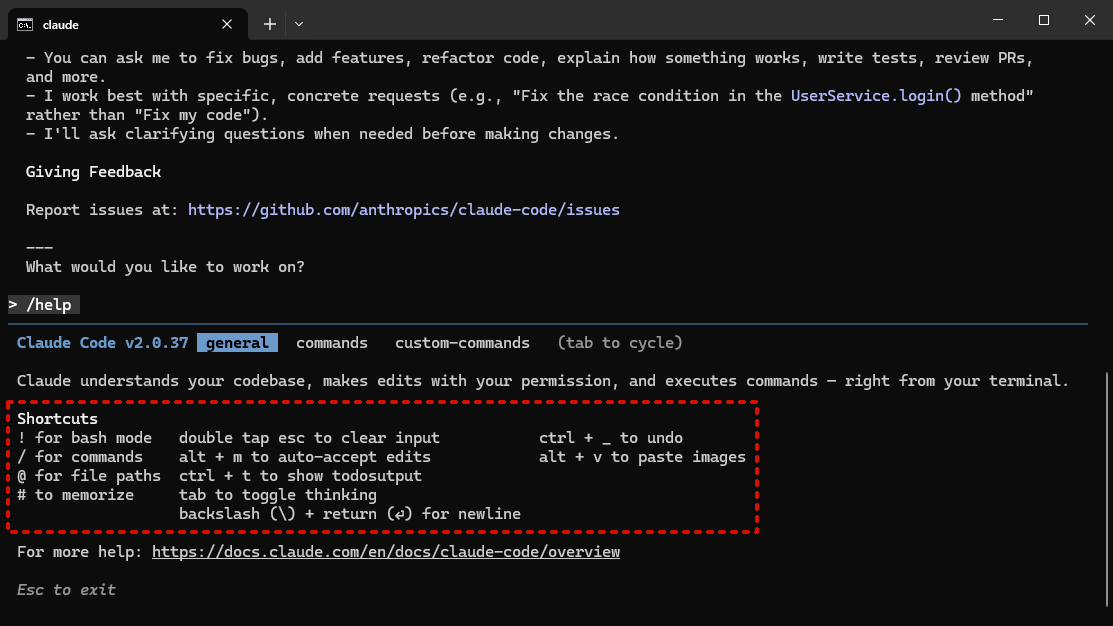Click 'What would you like to work on?'
The image size is (1113, 626).
[x=165, y=267]
